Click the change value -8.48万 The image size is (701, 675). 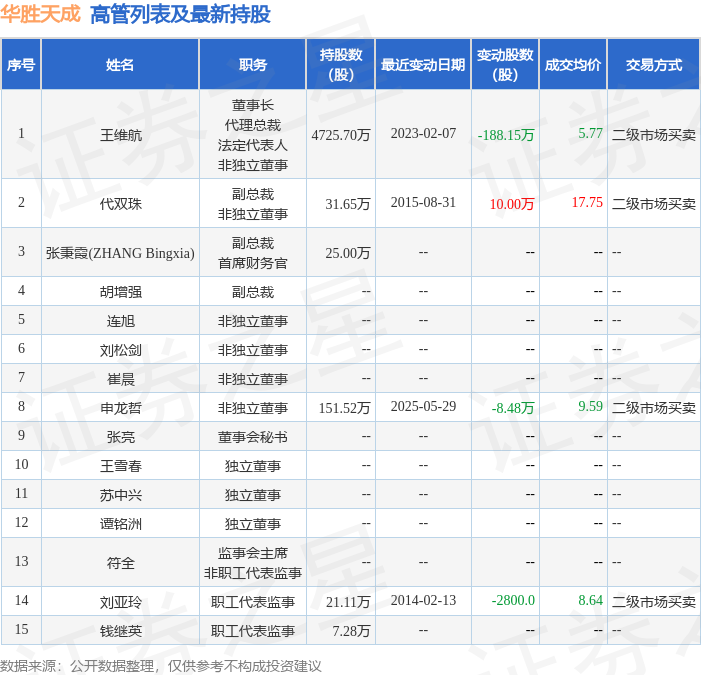coord(513,408)
